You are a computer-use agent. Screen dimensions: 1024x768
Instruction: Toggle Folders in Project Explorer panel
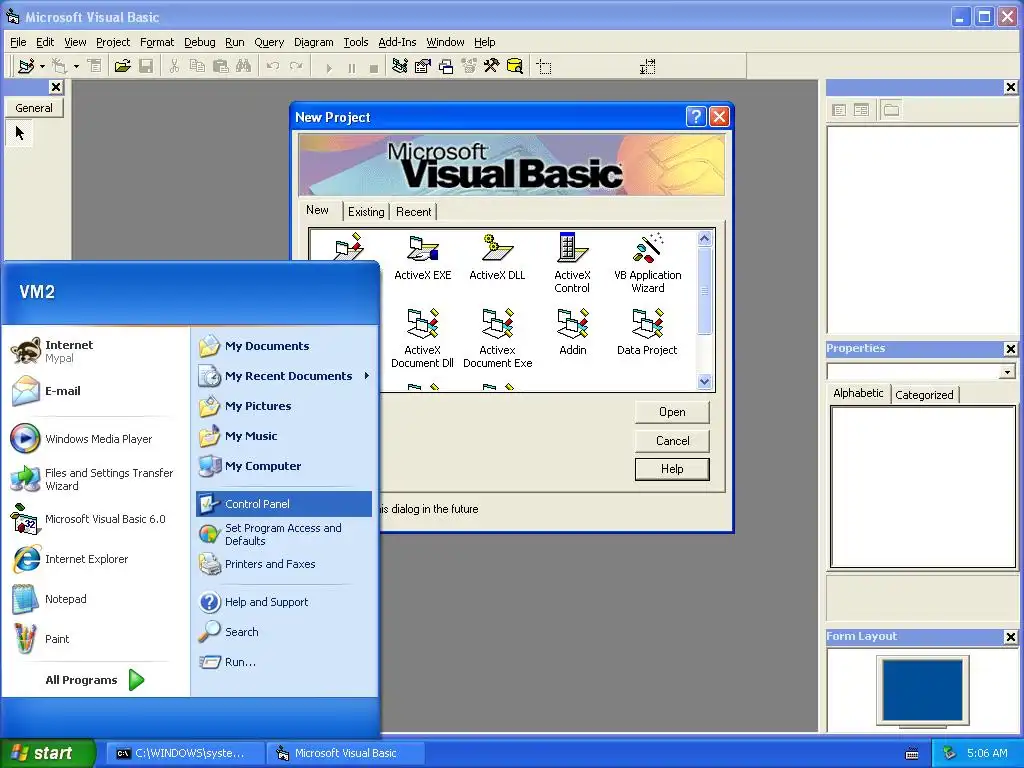pyautogui.click(x=891, y=110)
